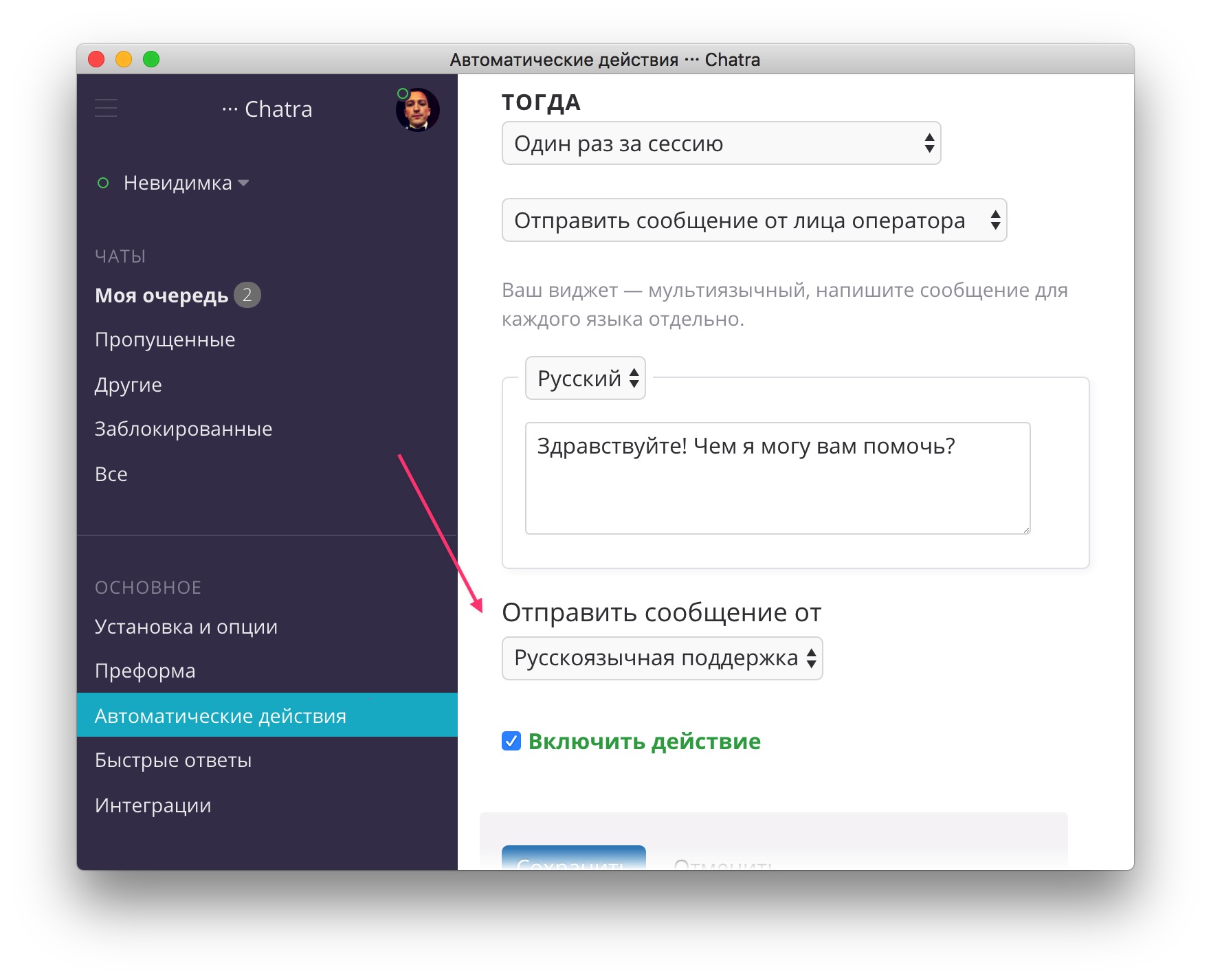Viewport: 1211px width, 980px height.
Task: Click the green status circle next to Невидимка
Action: click(x=103, y=183)
